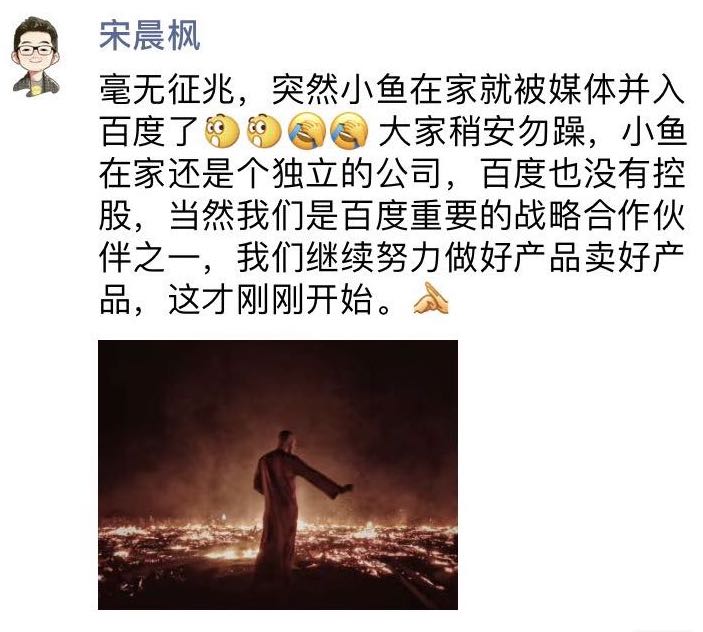The height and width of the screenshot is (632, 703).
Task: Click the second shocked-face emoji
Action: (x=264, y=131)
